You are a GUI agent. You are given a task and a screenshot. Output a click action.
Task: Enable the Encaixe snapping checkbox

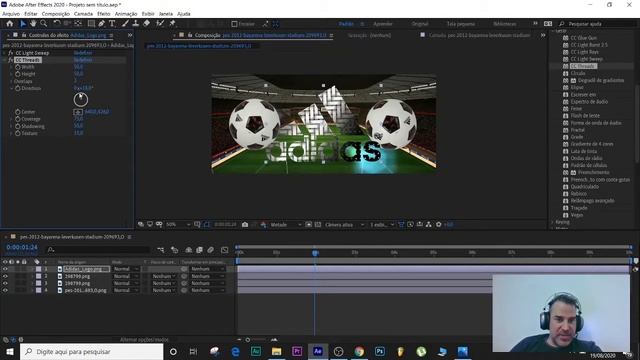pyautogui.click(x=234, y=24)
